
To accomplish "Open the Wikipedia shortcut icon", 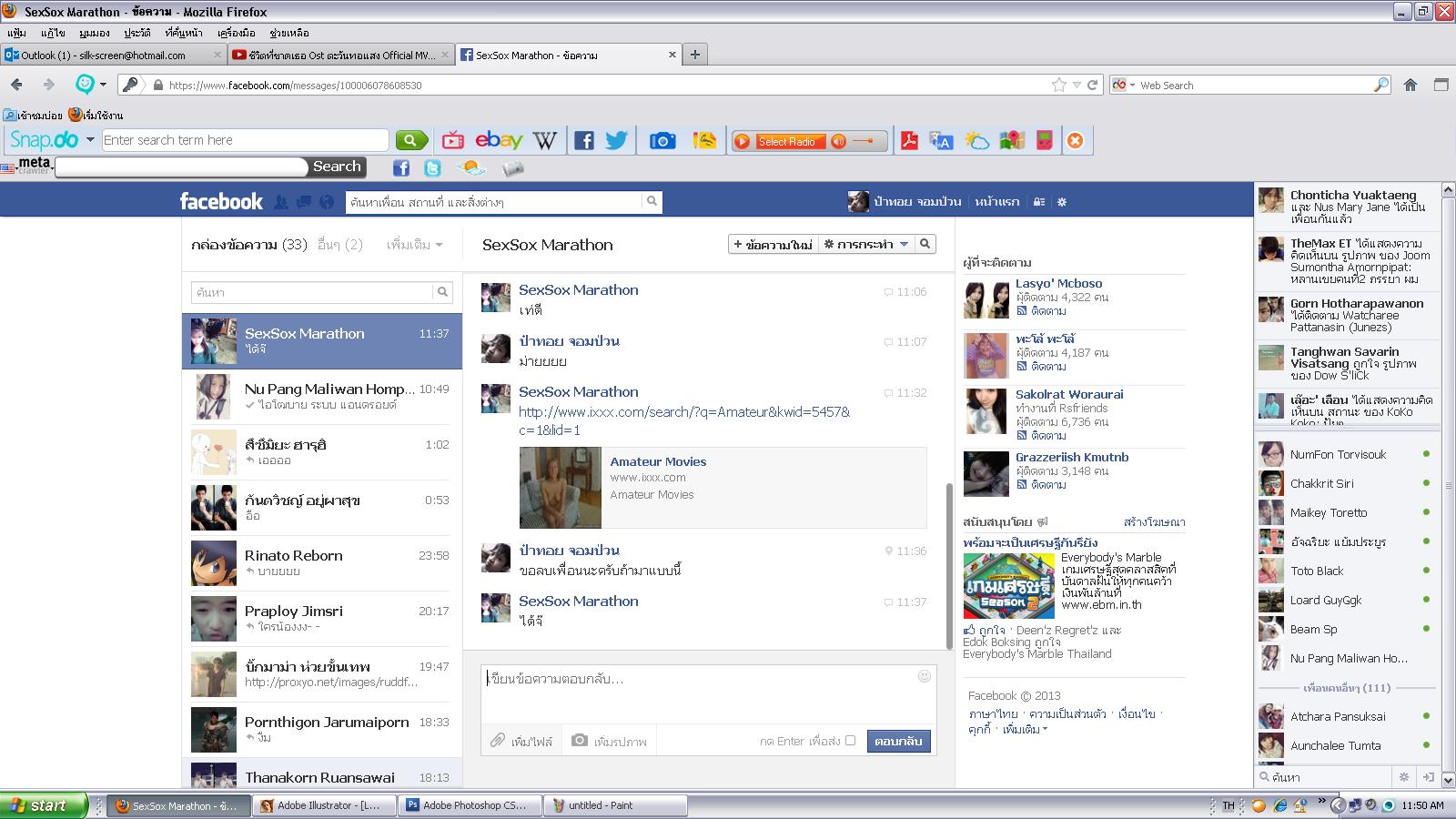I will [x=545, y=140].
